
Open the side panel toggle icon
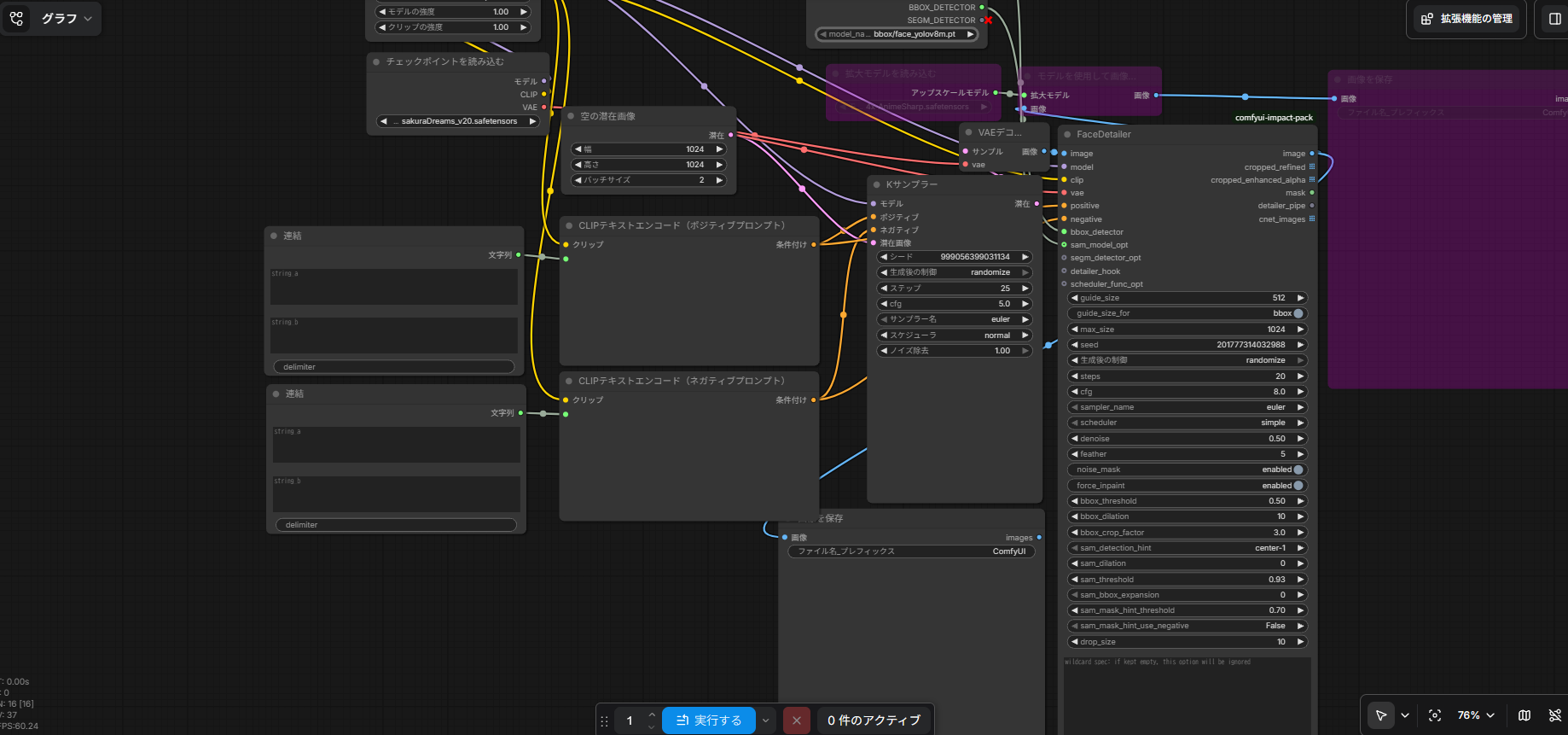click(1555, 19)
